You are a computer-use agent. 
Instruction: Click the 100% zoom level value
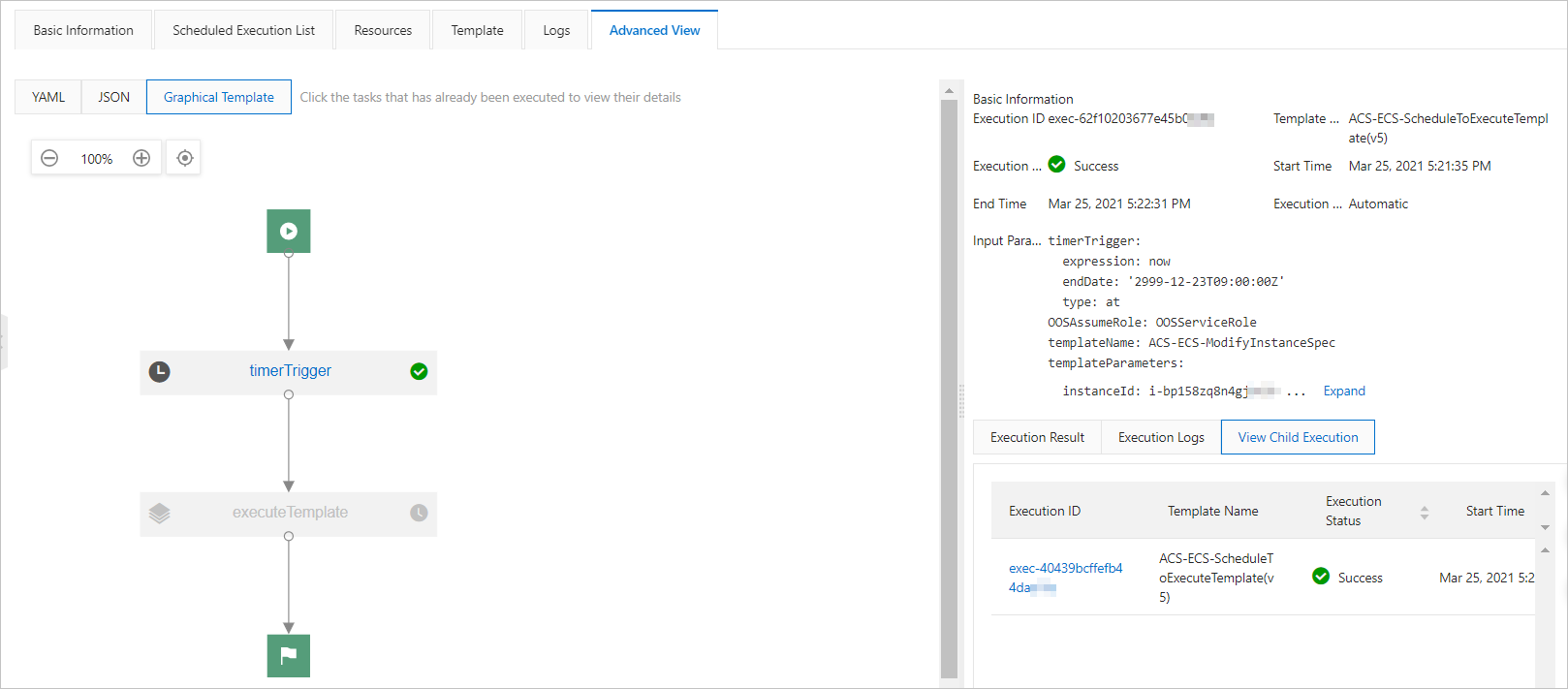coord(96,158)
